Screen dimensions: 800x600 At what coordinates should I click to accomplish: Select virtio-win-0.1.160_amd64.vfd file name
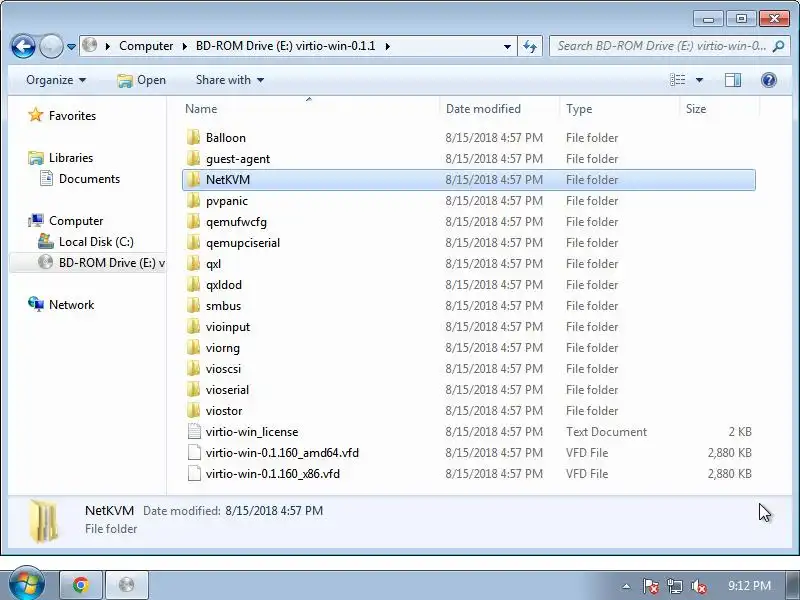click(x=282, y=453)
